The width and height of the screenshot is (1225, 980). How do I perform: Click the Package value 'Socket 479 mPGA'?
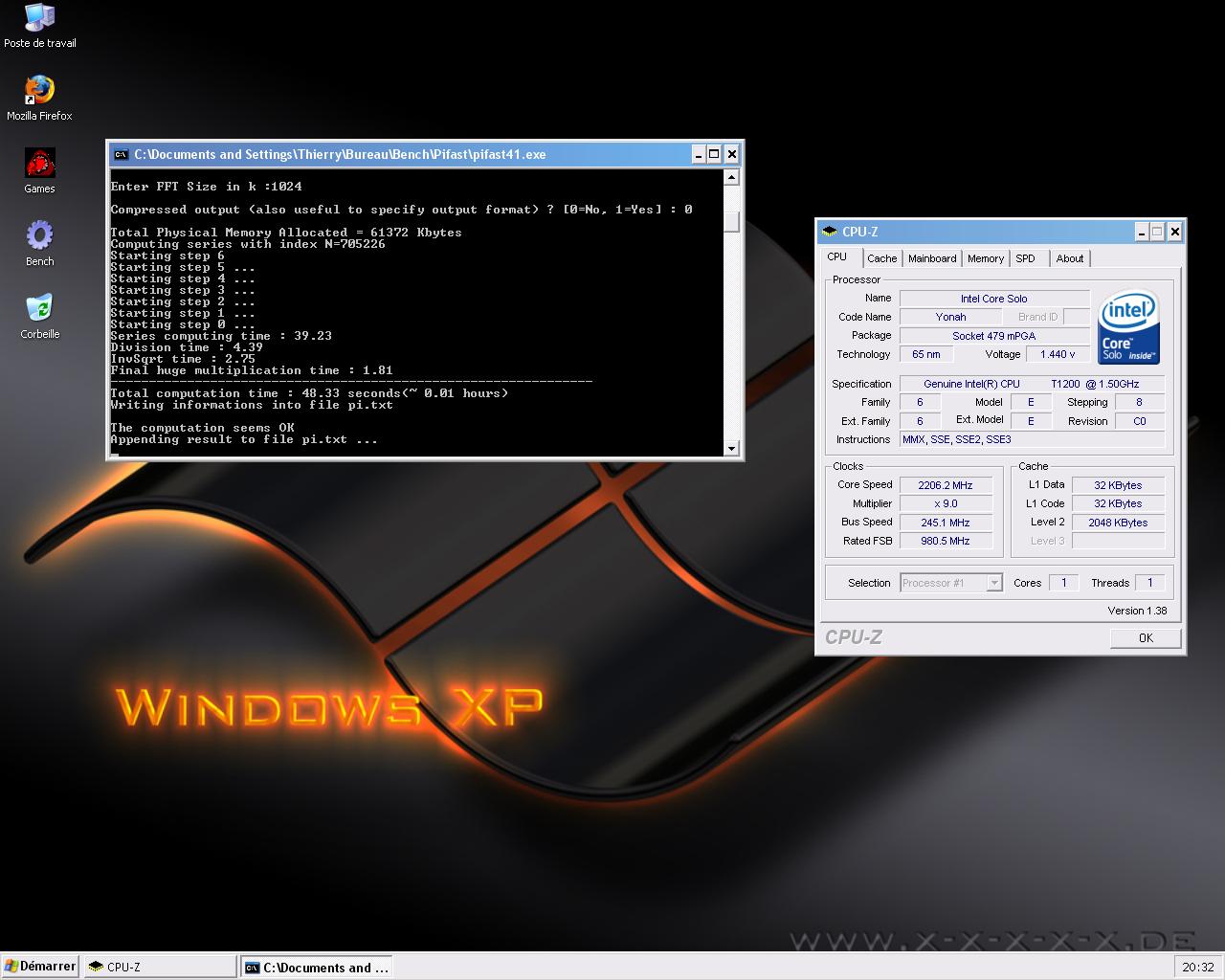[994, 336]
